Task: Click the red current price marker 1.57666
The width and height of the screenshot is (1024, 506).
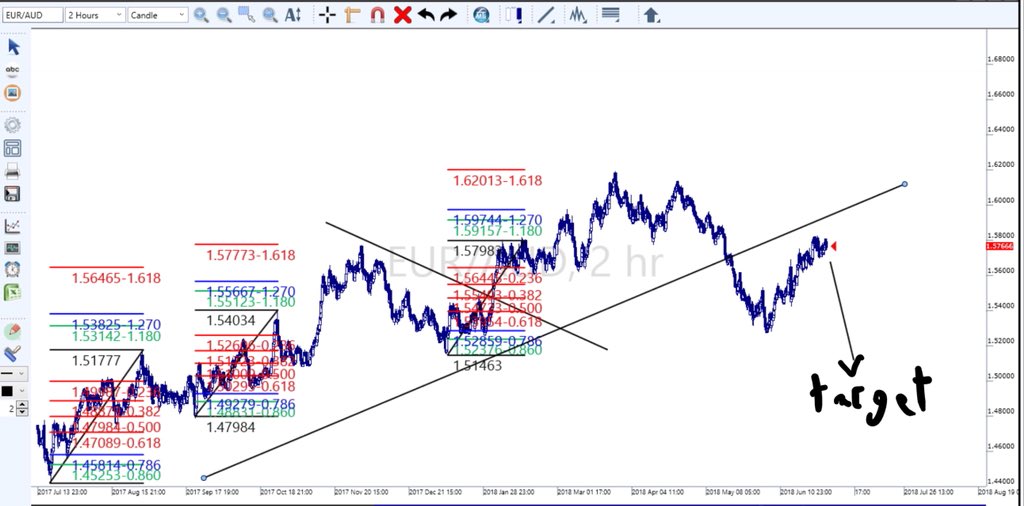Action: [998, 246]
